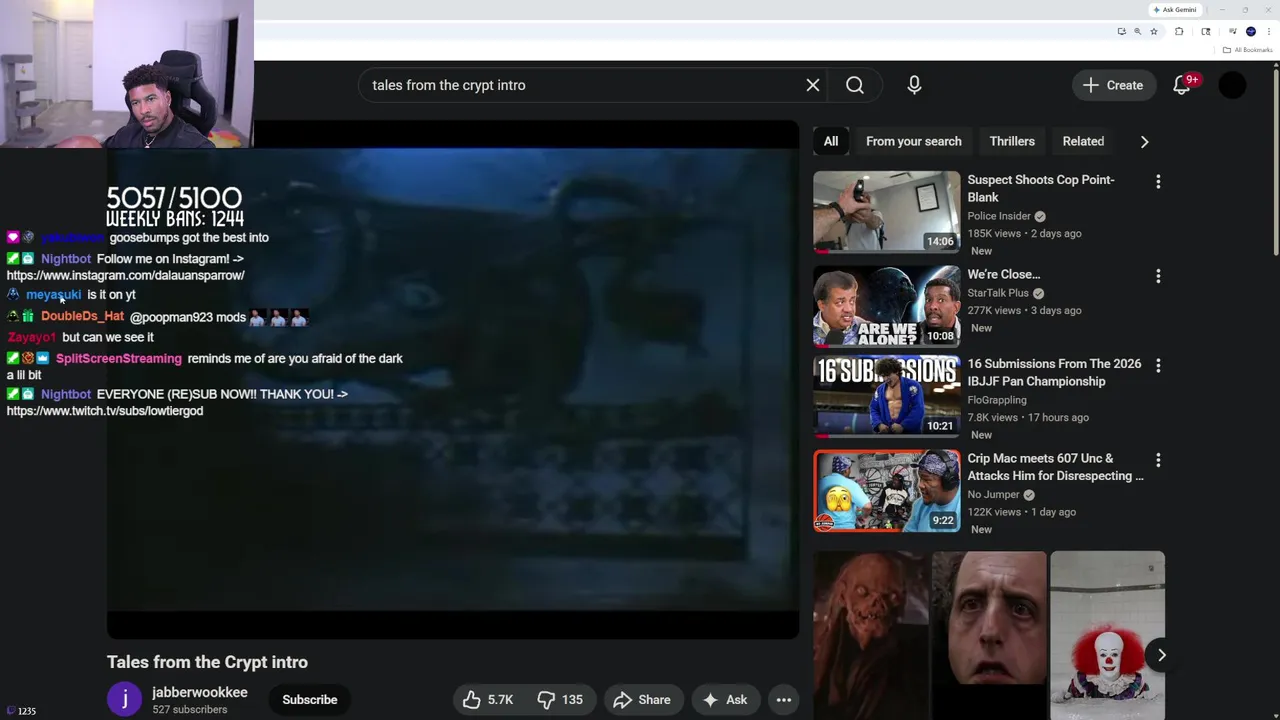Show next shorts with the right arrow
This screenshot has width=1280, height=720.
tap(1161, 655)
